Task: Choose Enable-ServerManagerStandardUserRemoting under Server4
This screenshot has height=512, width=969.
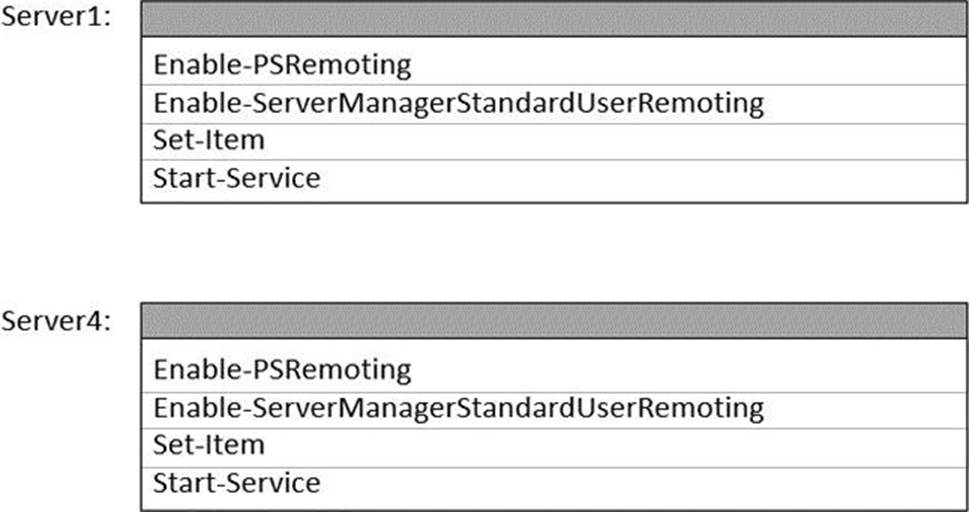Action: pyautogui.click(x=457, y=407)
